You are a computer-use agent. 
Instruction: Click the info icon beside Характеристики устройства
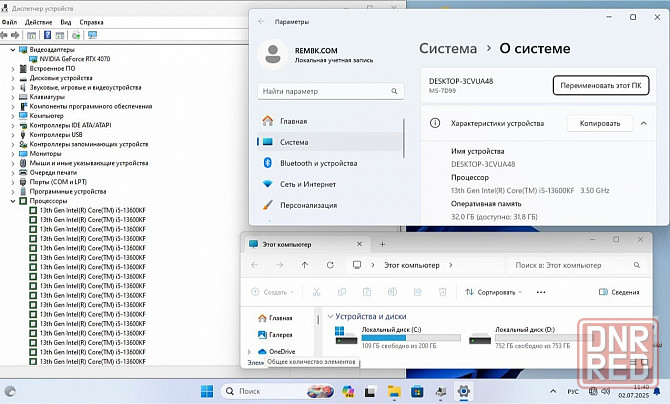pyautogui.click(x=435, y=123)
